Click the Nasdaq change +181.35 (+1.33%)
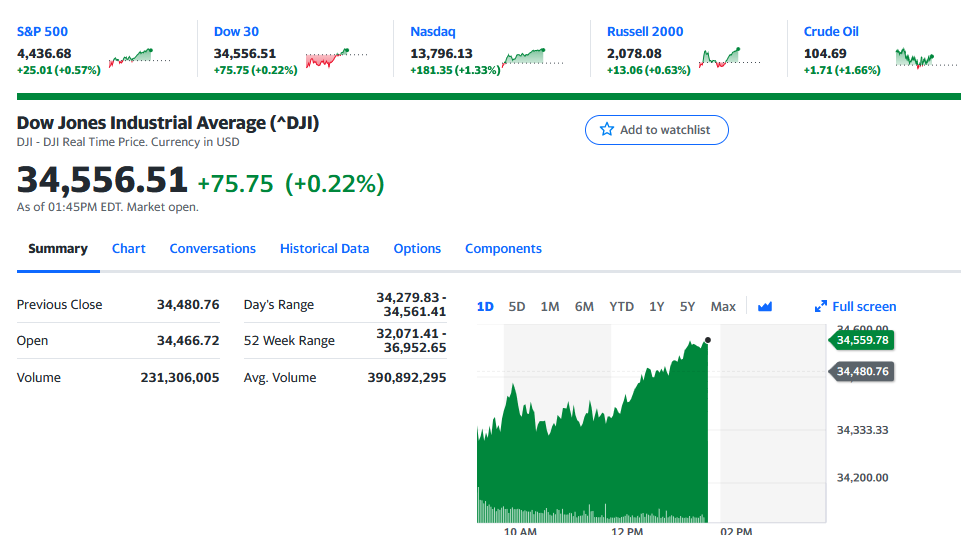The width and height of the screenshot is (961, 535). point(455,70)
